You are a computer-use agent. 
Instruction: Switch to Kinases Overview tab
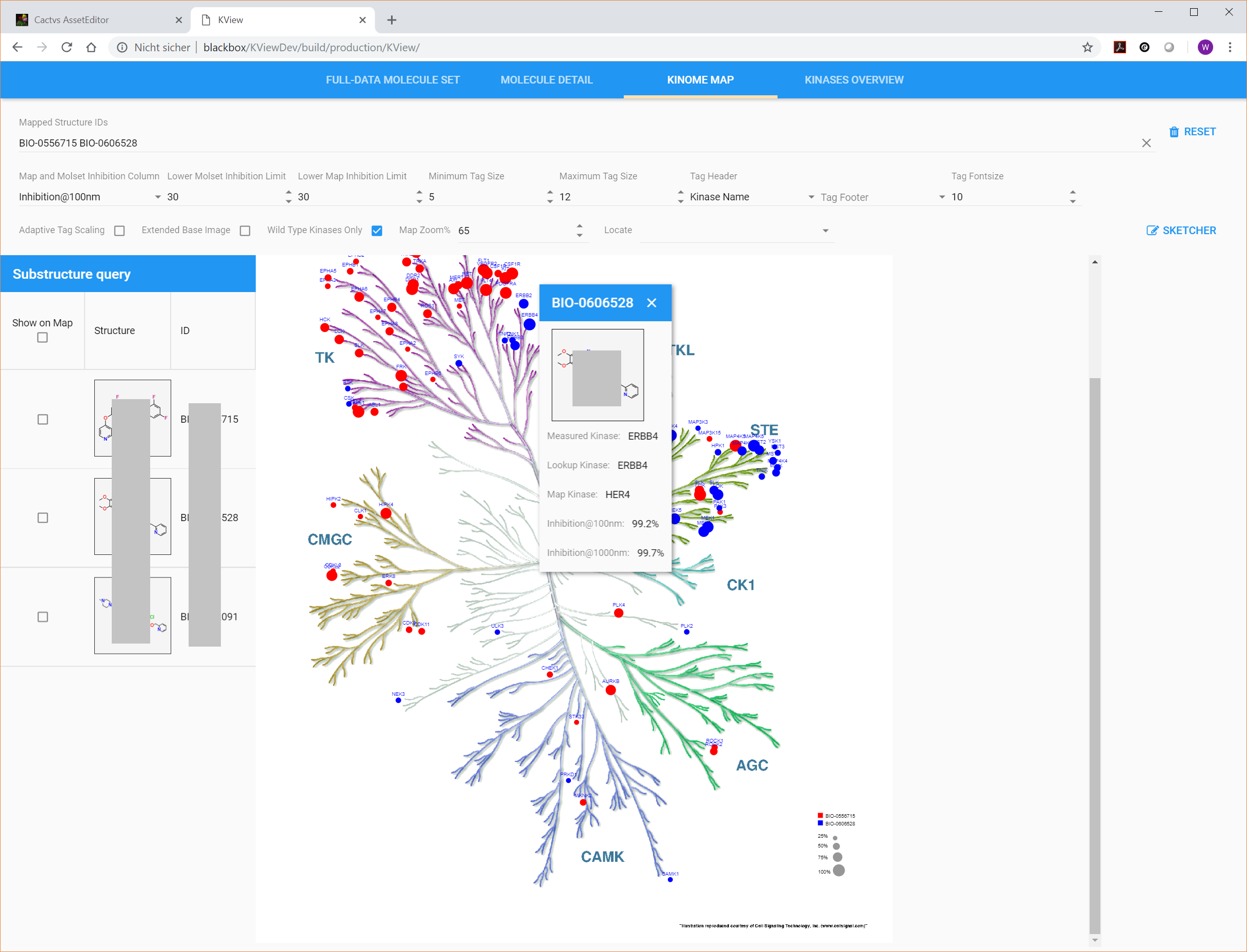853,80
